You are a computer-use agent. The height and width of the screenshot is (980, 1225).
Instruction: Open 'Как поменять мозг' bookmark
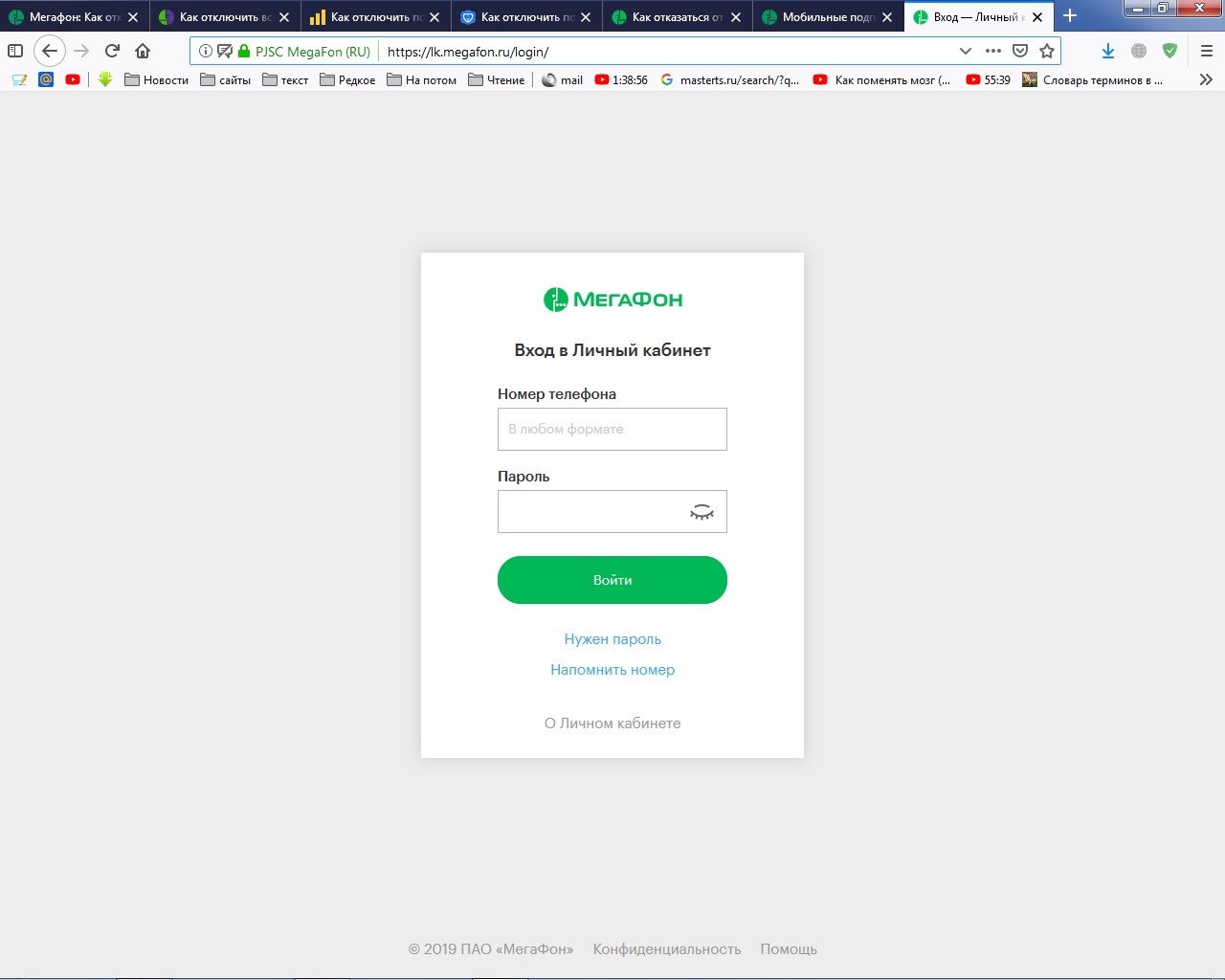point(881,80)
